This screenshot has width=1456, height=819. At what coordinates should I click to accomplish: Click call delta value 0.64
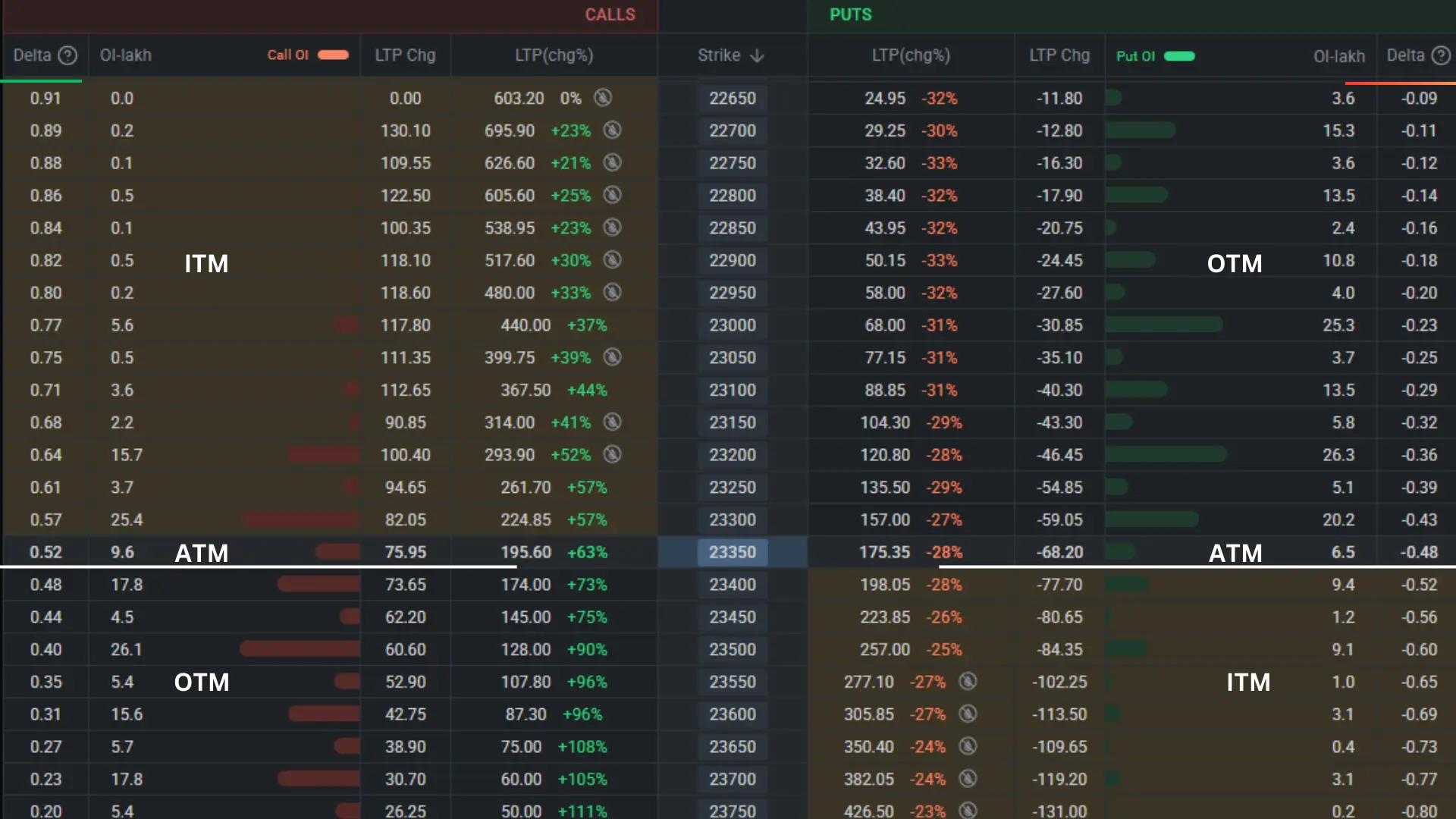pos(45,455)
